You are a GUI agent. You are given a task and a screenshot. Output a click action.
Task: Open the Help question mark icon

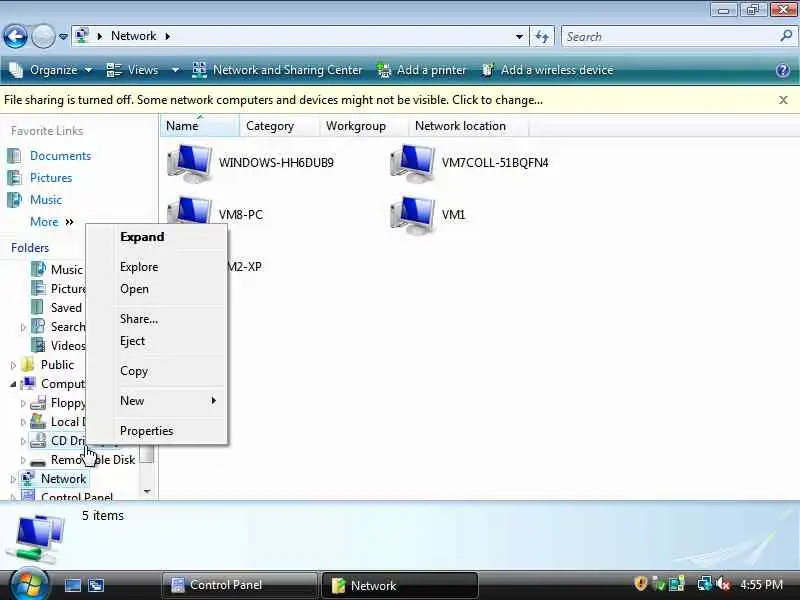783,70
